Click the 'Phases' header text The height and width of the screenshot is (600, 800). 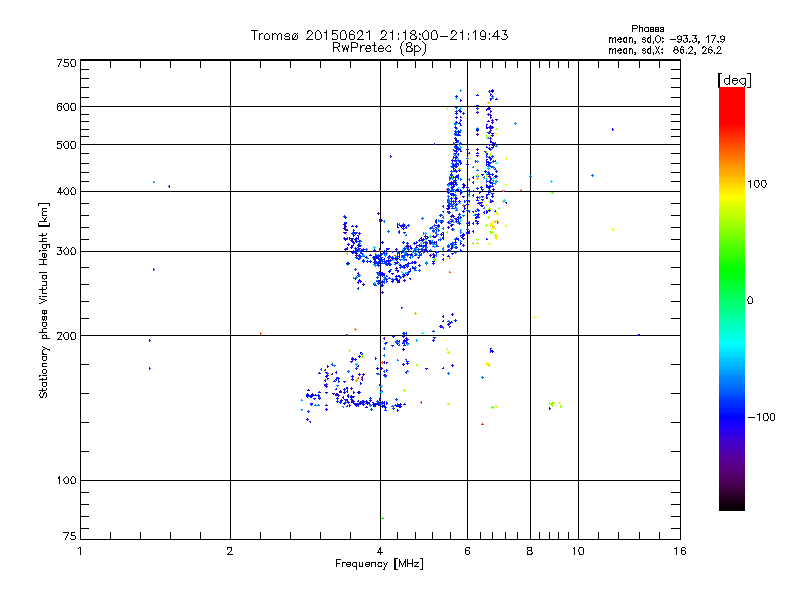tap(647, 29)
